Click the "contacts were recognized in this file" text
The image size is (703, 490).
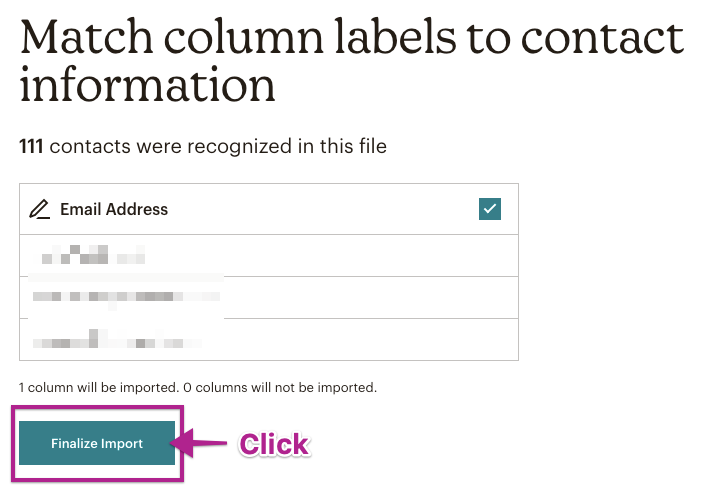(218, 147)
